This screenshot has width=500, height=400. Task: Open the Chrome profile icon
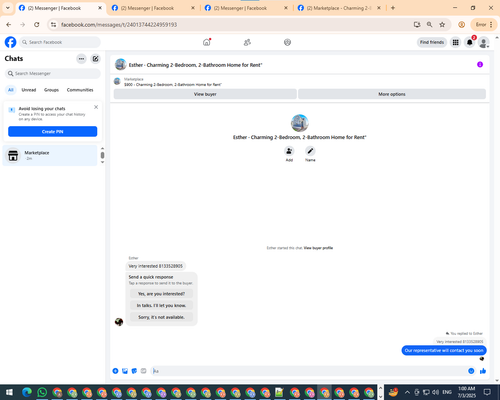click(x=461, y=25)
